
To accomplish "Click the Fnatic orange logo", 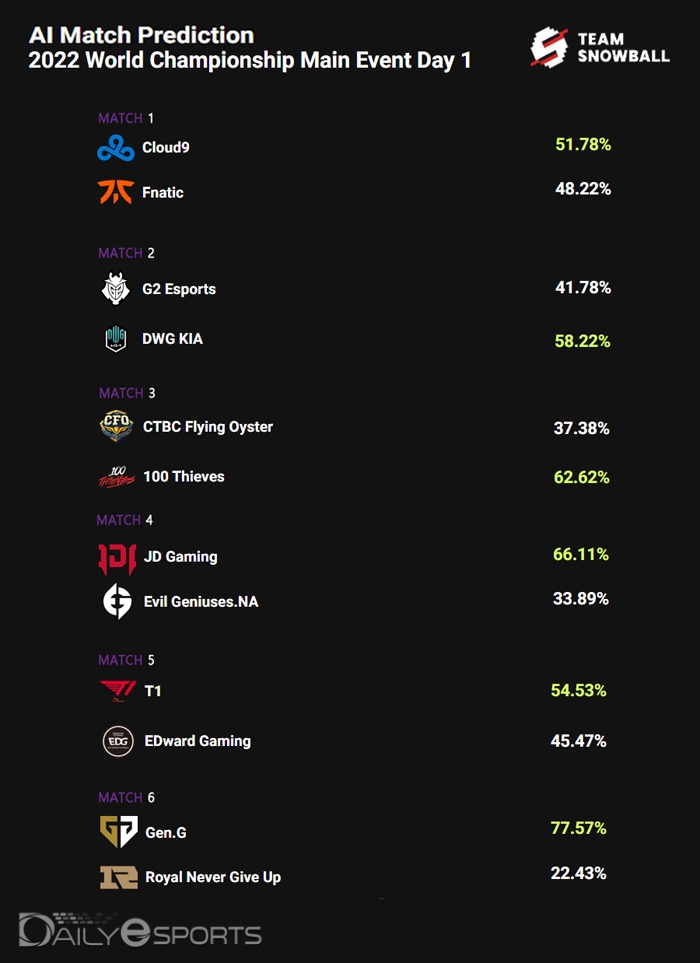I will coord(116,191).
